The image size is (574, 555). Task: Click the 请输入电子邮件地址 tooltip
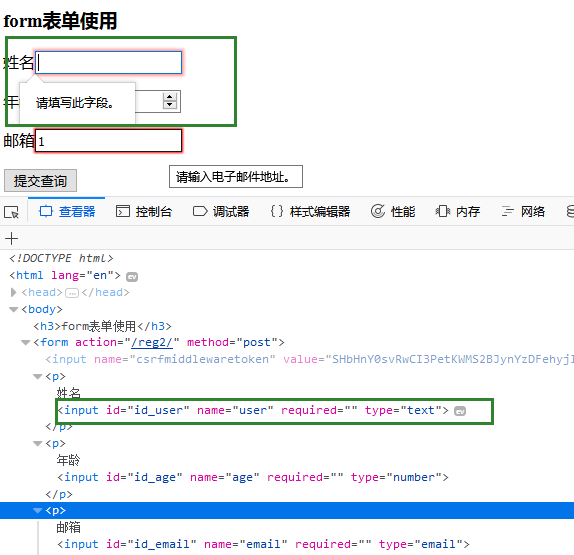coord(236,176)
